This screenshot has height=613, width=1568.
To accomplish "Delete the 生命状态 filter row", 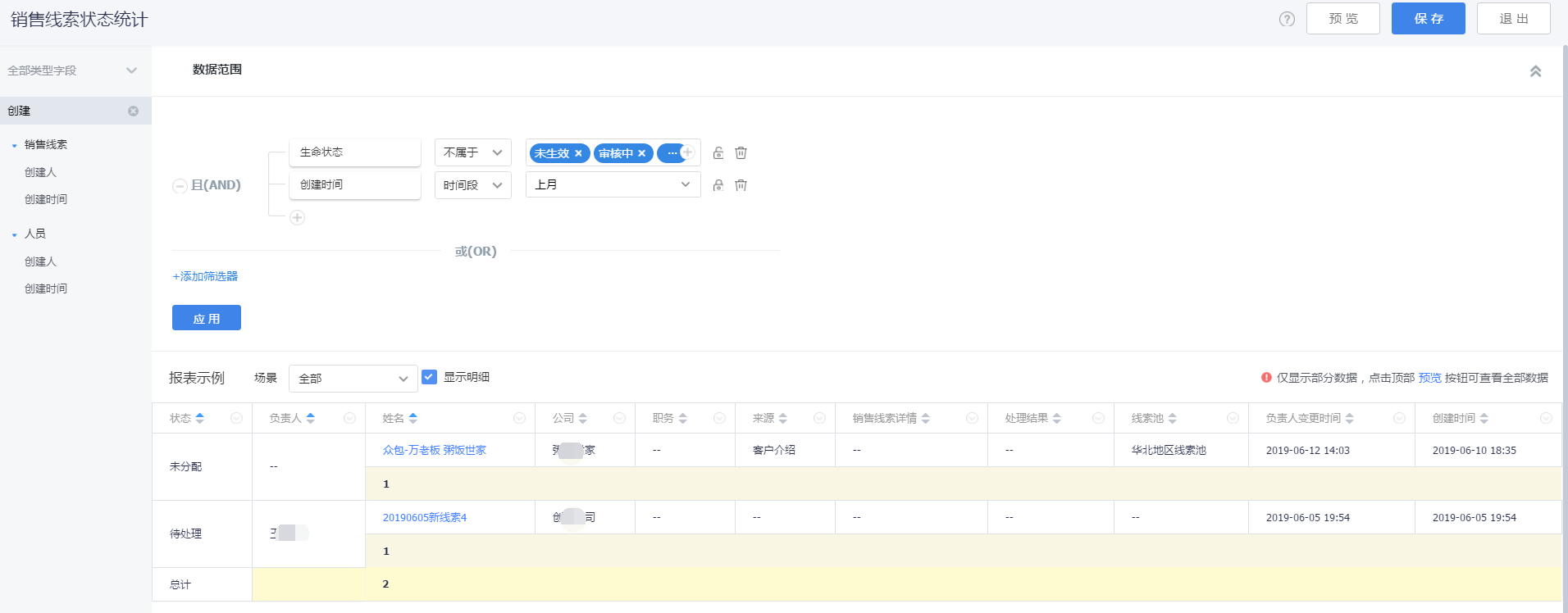I will click(741, 153).
